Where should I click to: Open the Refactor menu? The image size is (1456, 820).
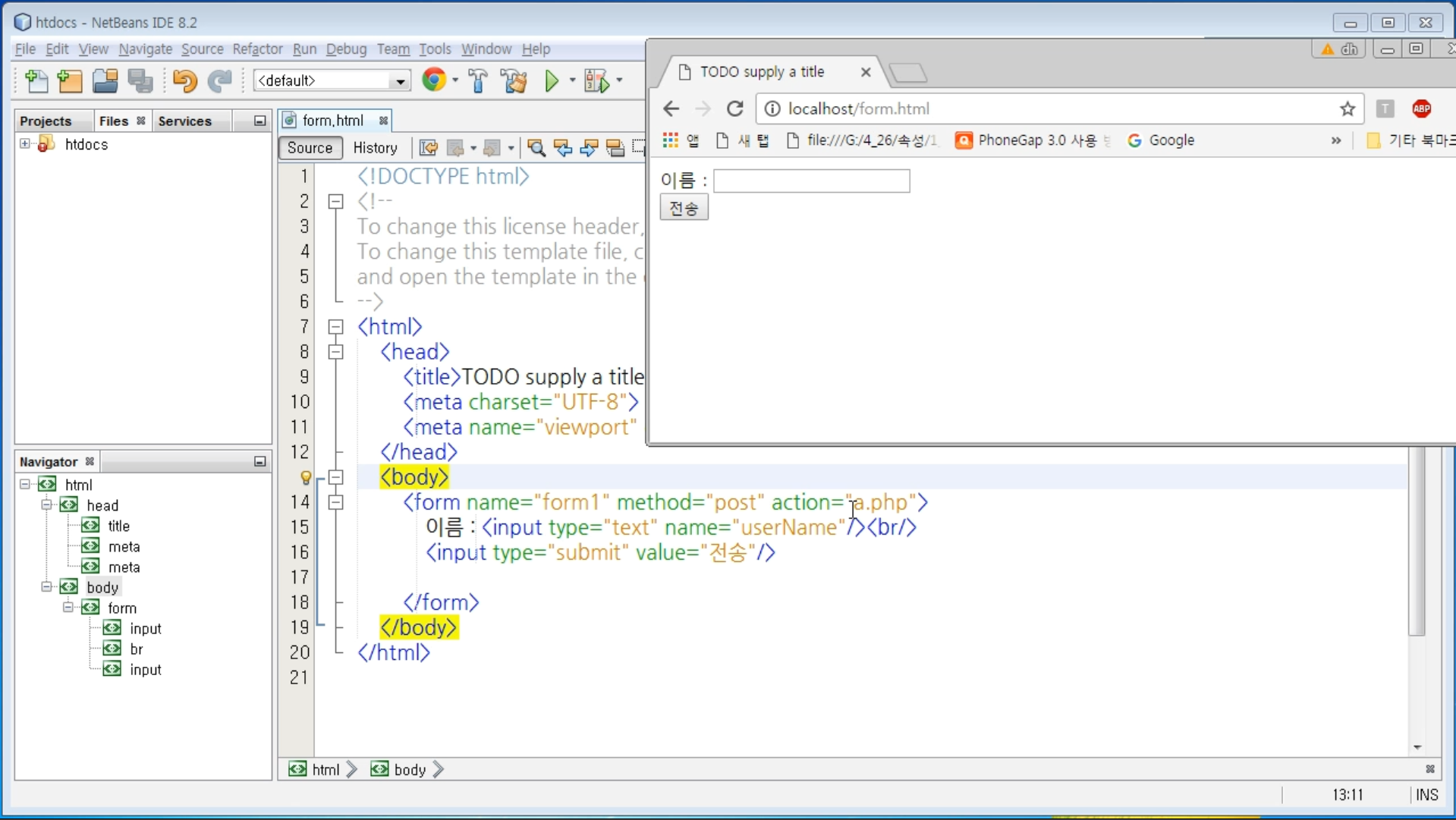(x=257, y=49)
